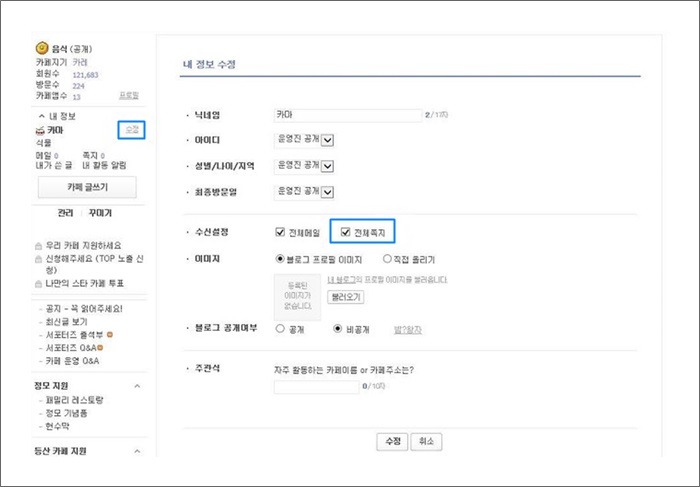
Task: Click the 카페 글쓰기 button
Action: 87,187
